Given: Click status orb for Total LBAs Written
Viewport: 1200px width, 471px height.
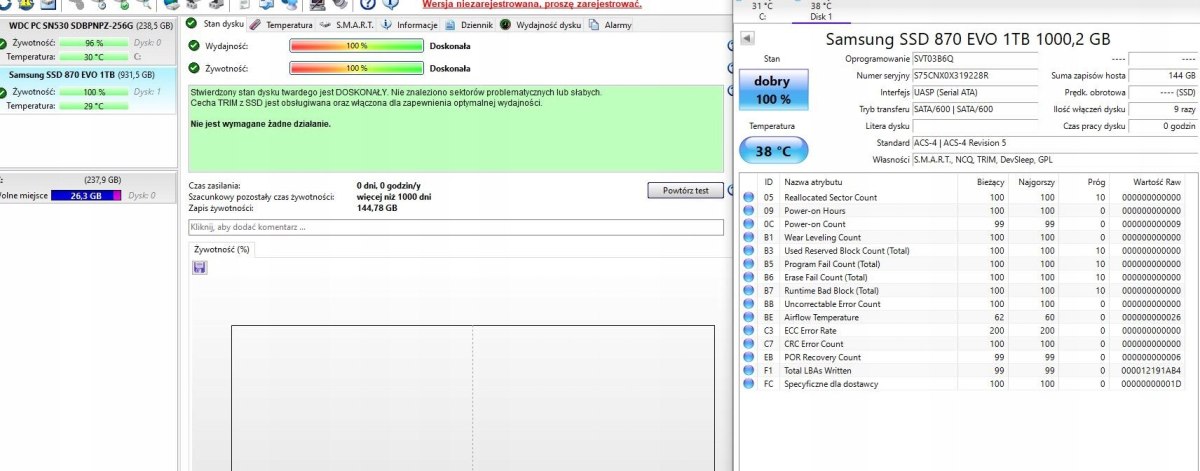Looking at the screenshot, I should tap(749, 370).
